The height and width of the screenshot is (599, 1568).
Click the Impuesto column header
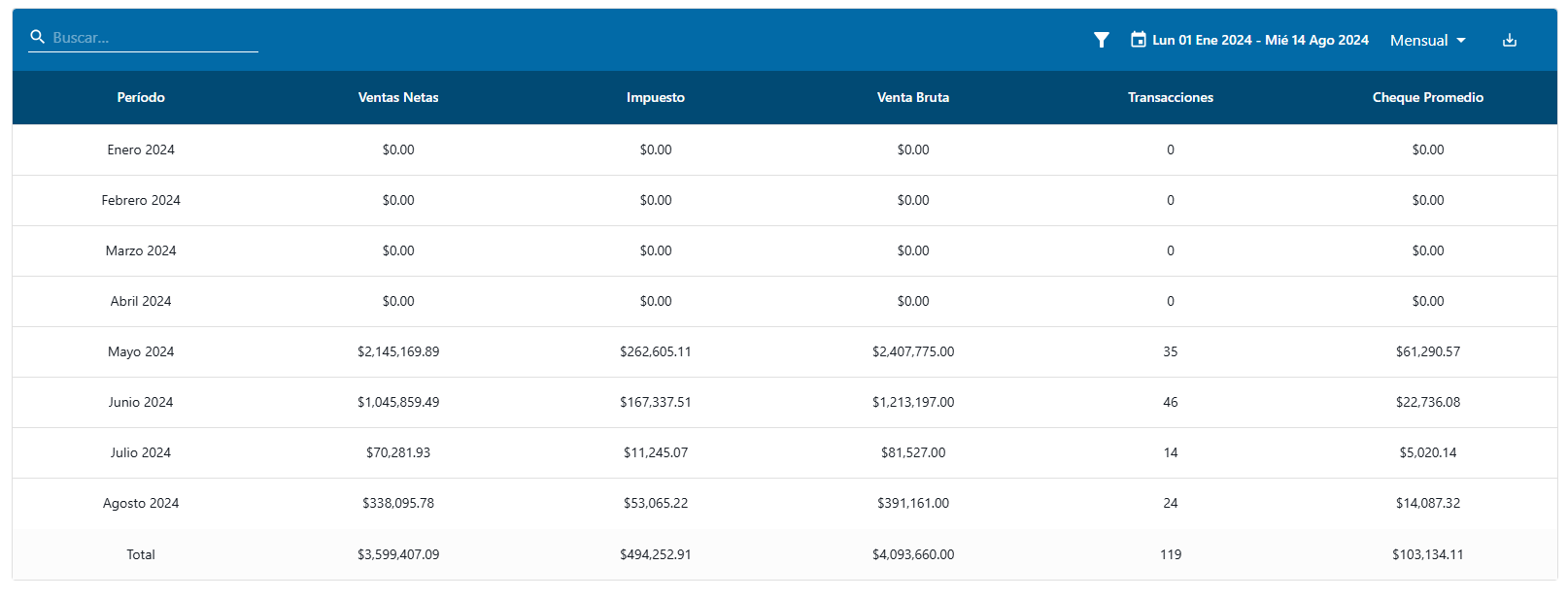(x=656, y=97)
